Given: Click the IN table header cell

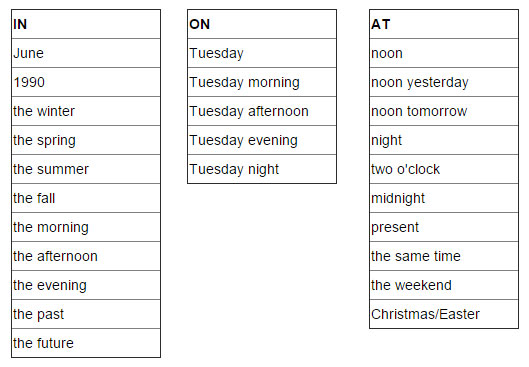Looking at the screenshot, I should (x=86, y=24).
